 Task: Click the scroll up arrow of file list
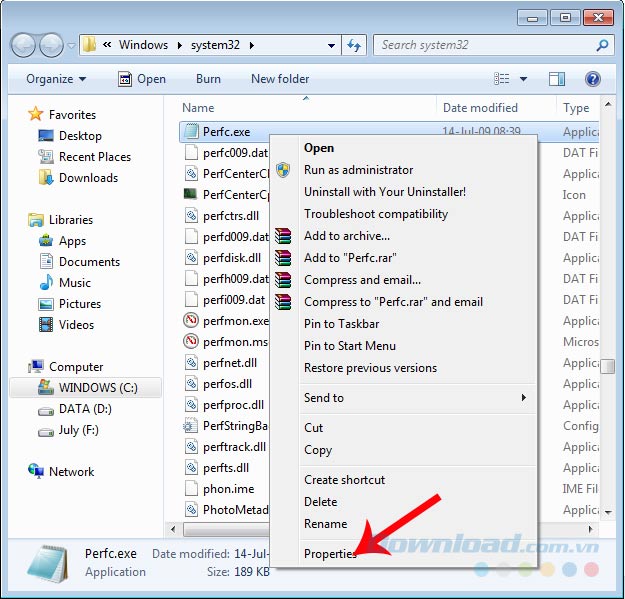tap(607, 104)
